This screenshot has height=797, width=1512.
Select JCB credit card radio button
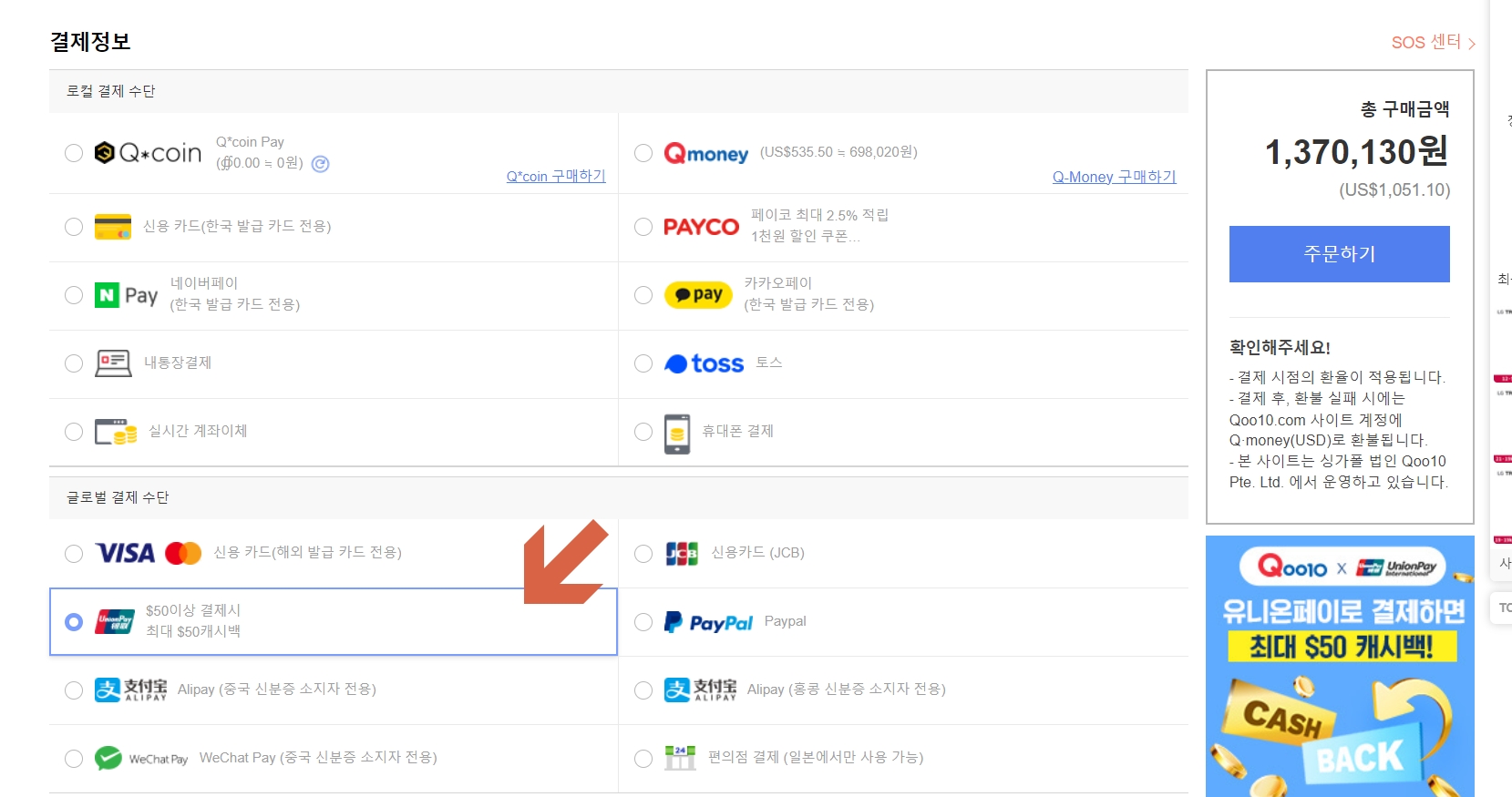pos(643,554)
